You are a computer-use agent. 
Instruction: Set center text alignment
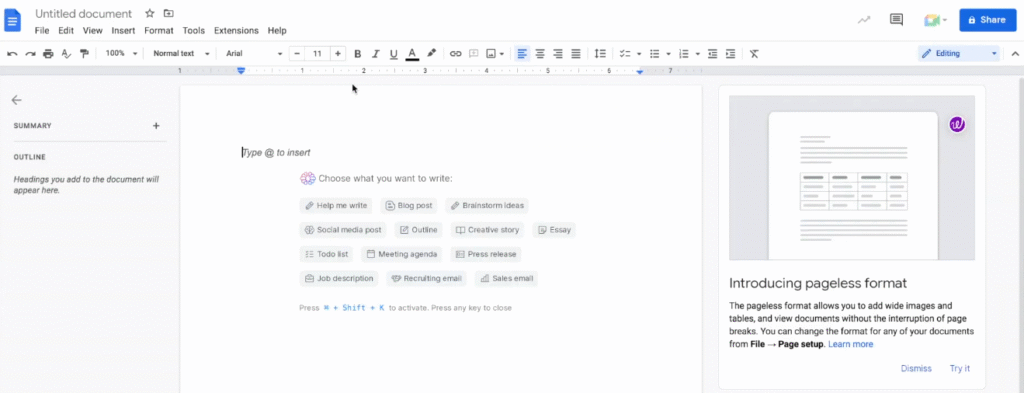click(x=540, y=54)
